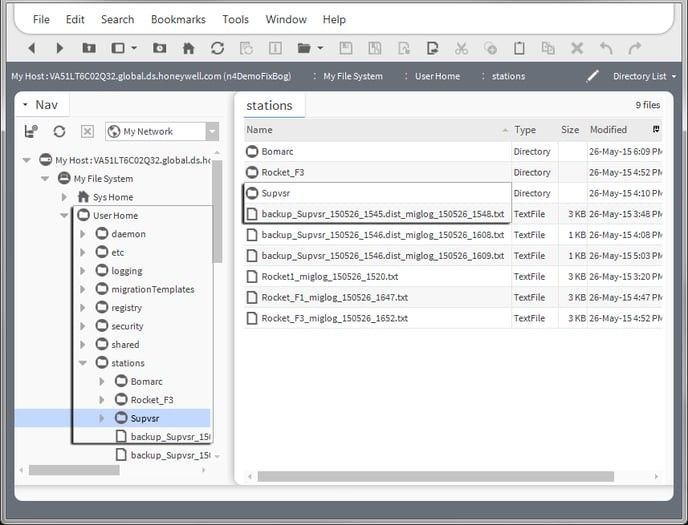The image size is (688, 525).
Task: Click the Nav sidebar sync refresh icon
Action: [x=59, y=131]
